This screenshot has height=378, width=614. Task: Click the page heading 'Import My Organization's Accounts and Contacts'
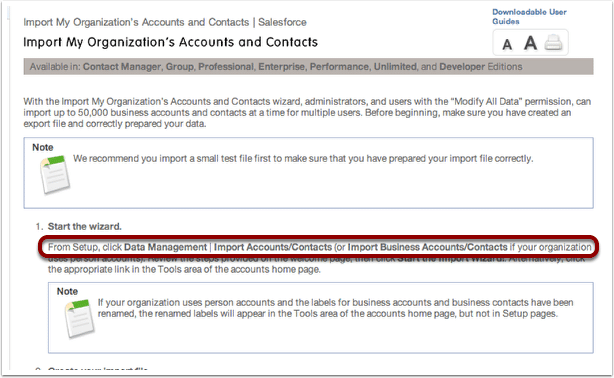coord(170,42)
